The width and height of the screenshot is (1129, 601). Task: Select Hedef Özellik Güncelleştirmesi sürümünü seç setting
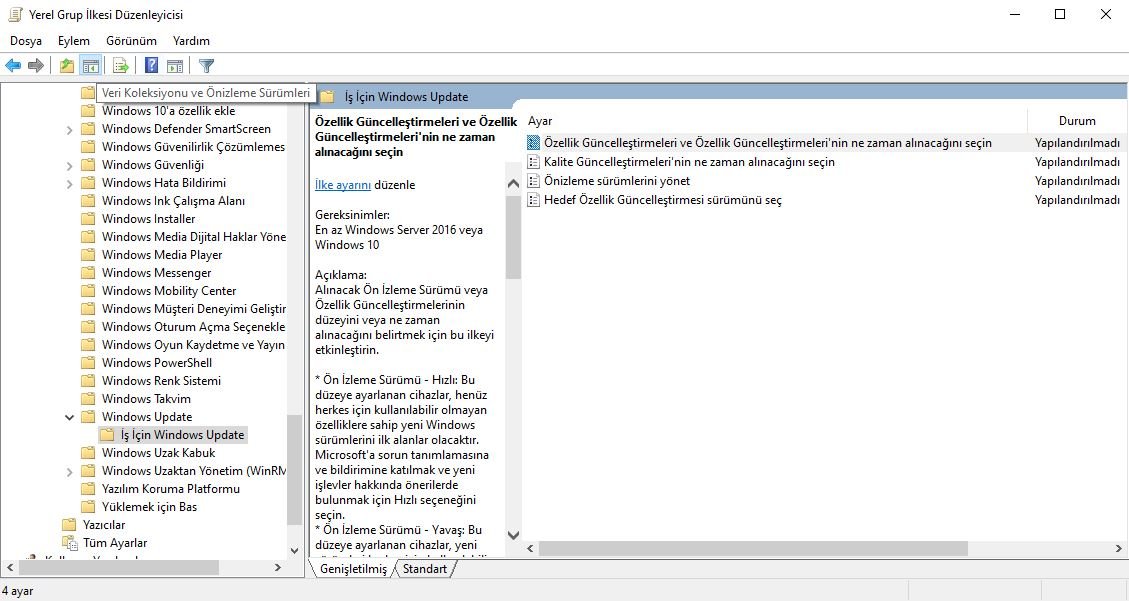coord(662,200)
